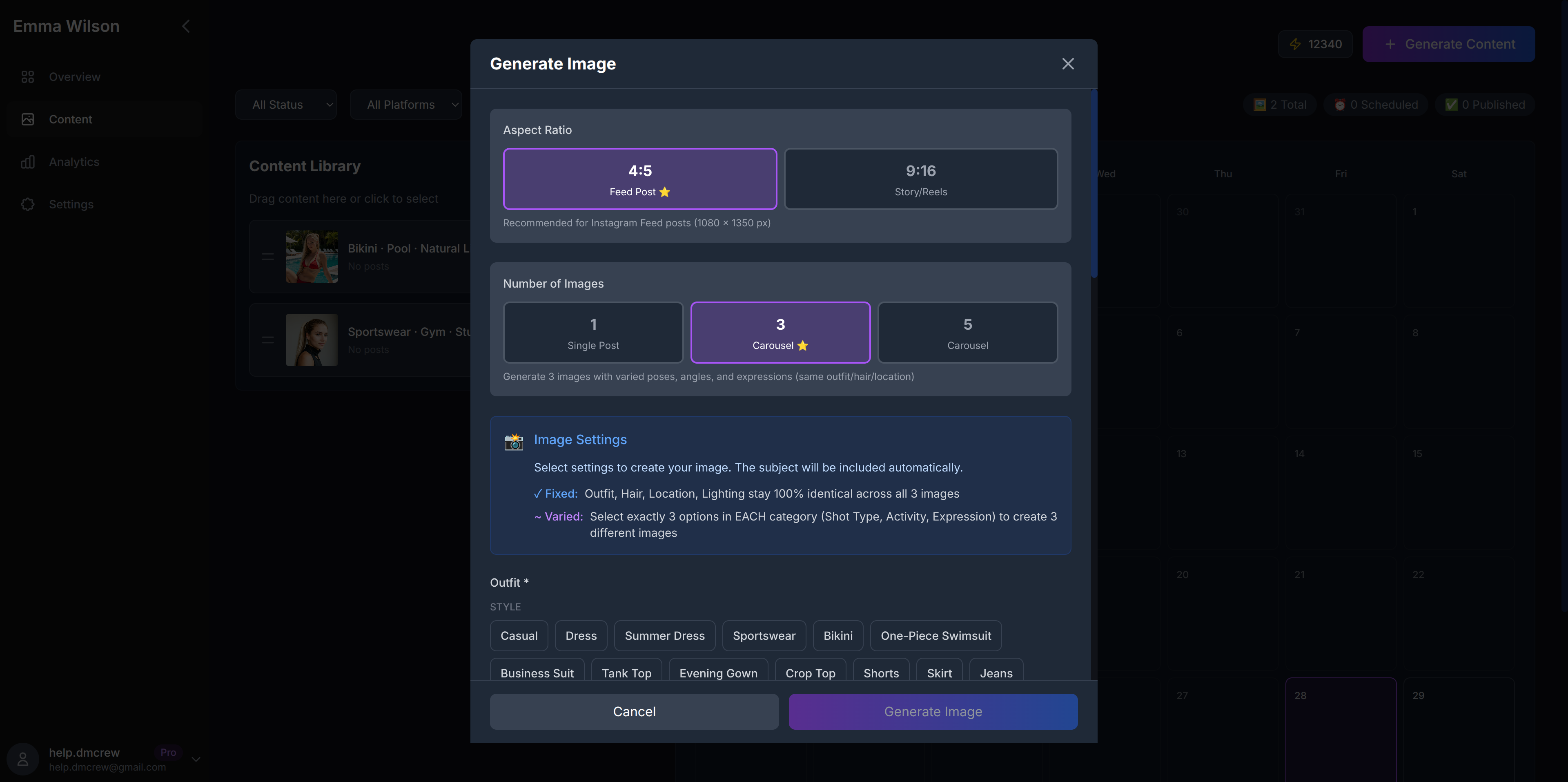This screenshot has height=782, width=1568.
Task: Click the 2 Total counter badge
Action: coord(1279,104)
